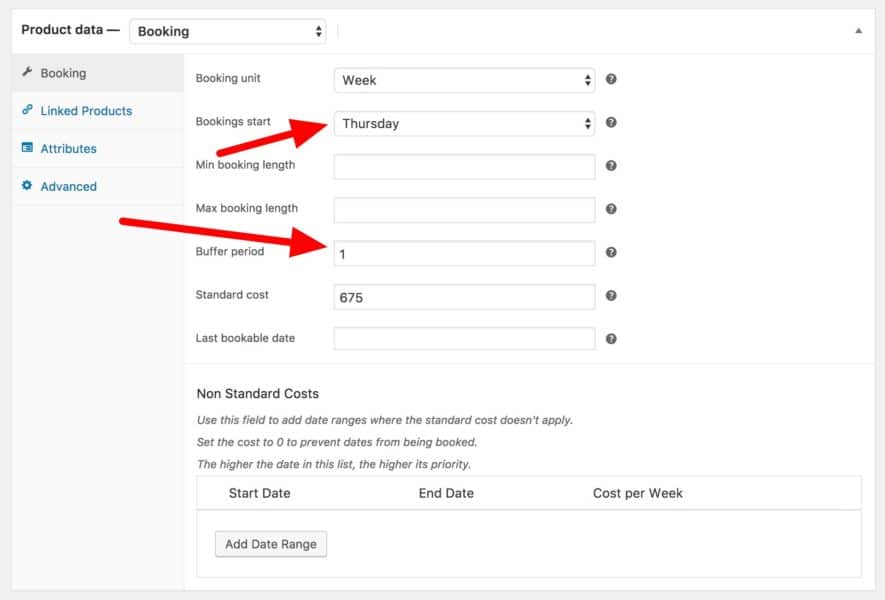The image size is (885, 600).
Task: Focus the Max booking length field
Action: (464, 210)
